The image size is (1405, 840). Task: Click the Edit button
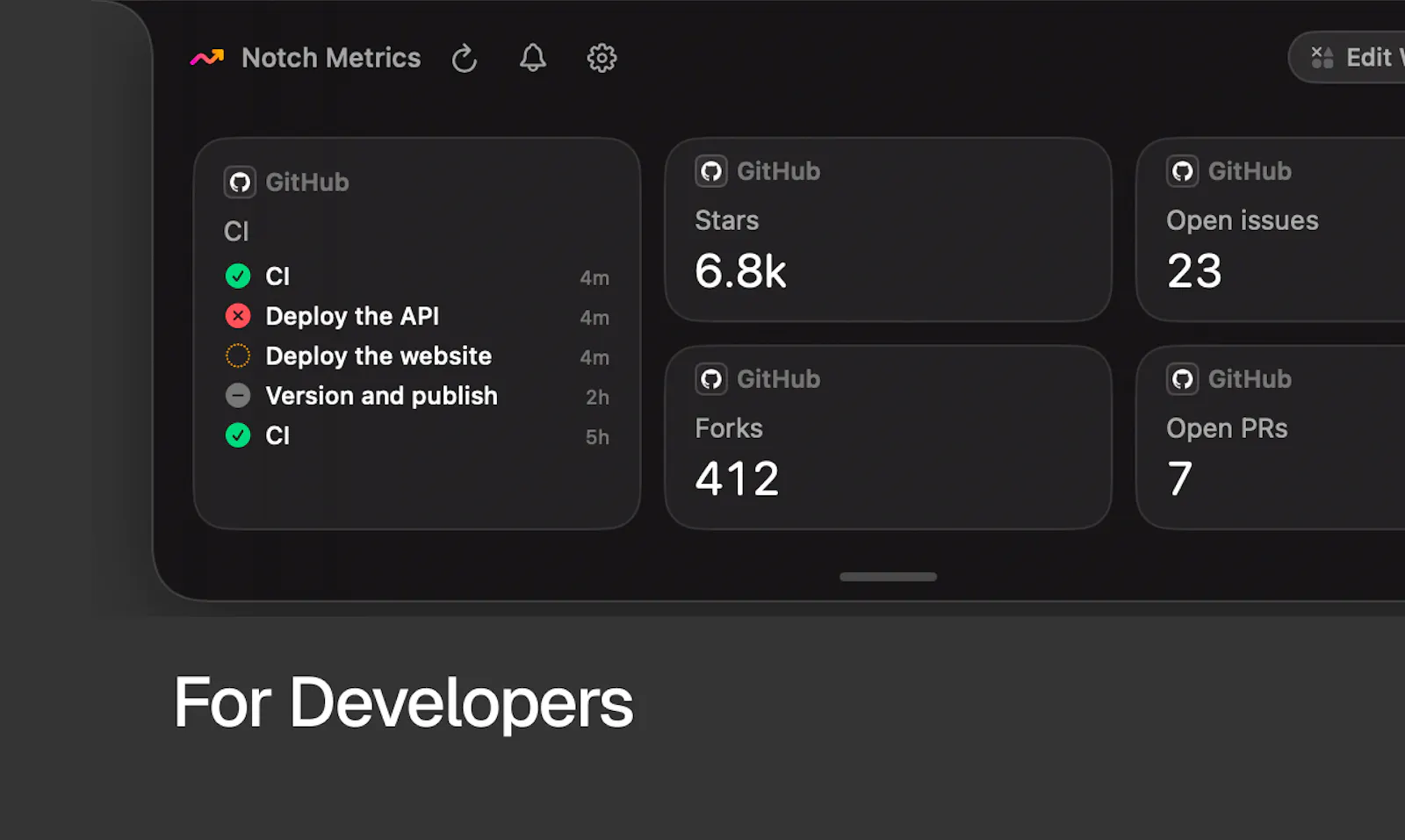click(x=1347, y=58)
